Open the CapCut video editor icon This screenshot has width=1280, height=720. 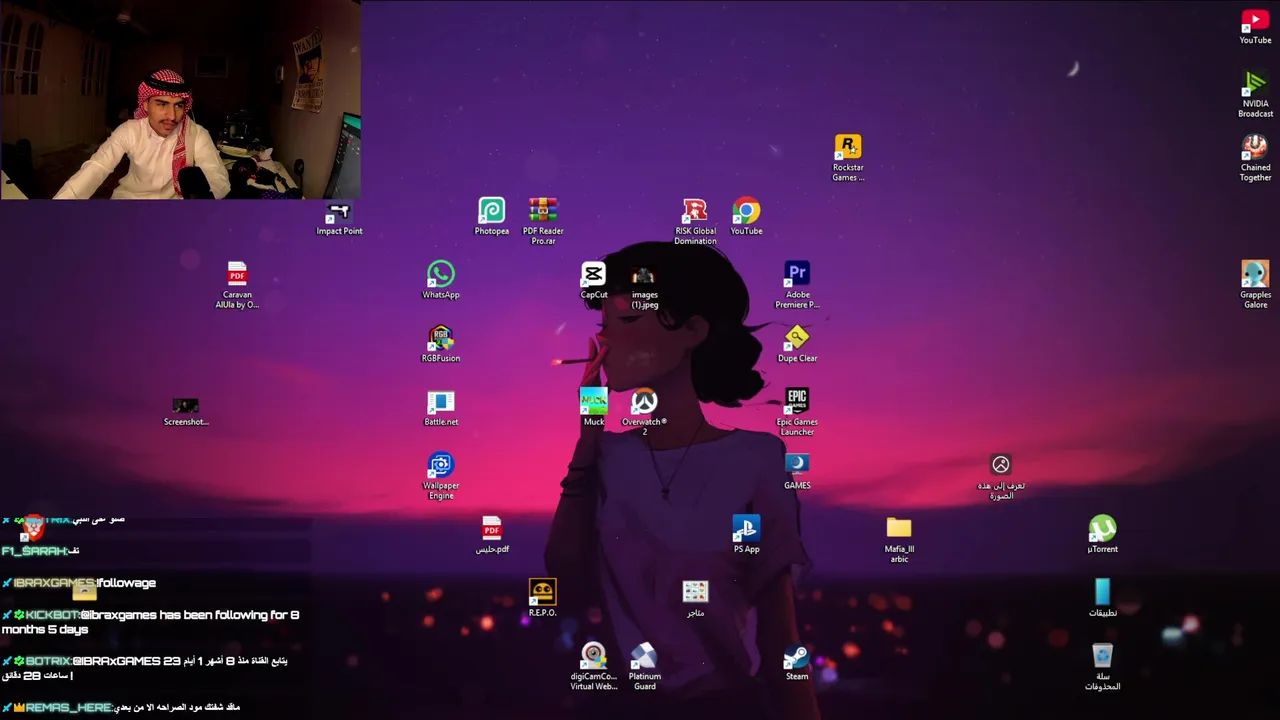[x=593, y=280]
